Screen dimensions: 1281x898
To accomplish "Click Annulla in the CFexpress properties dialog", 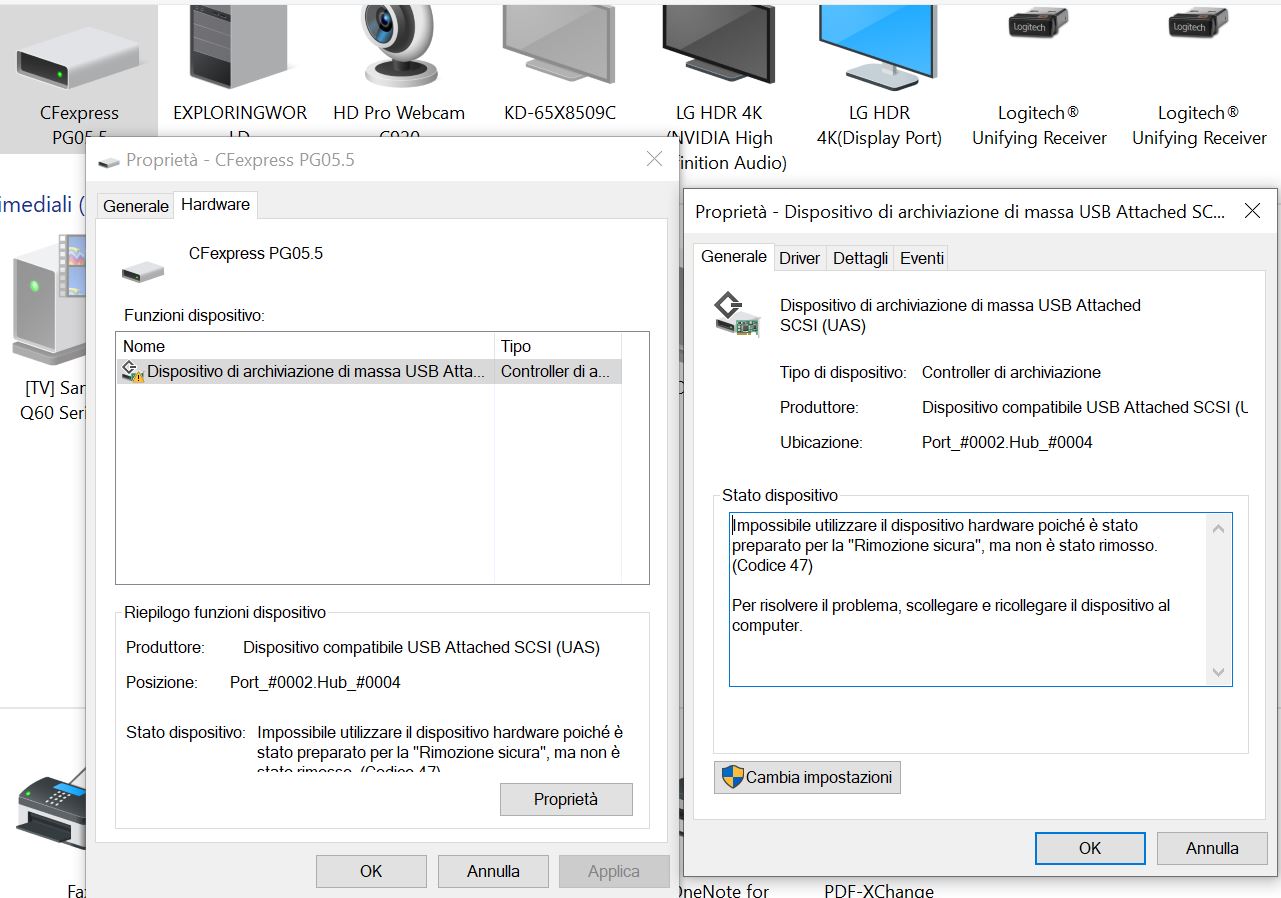I will click(493, 871).
